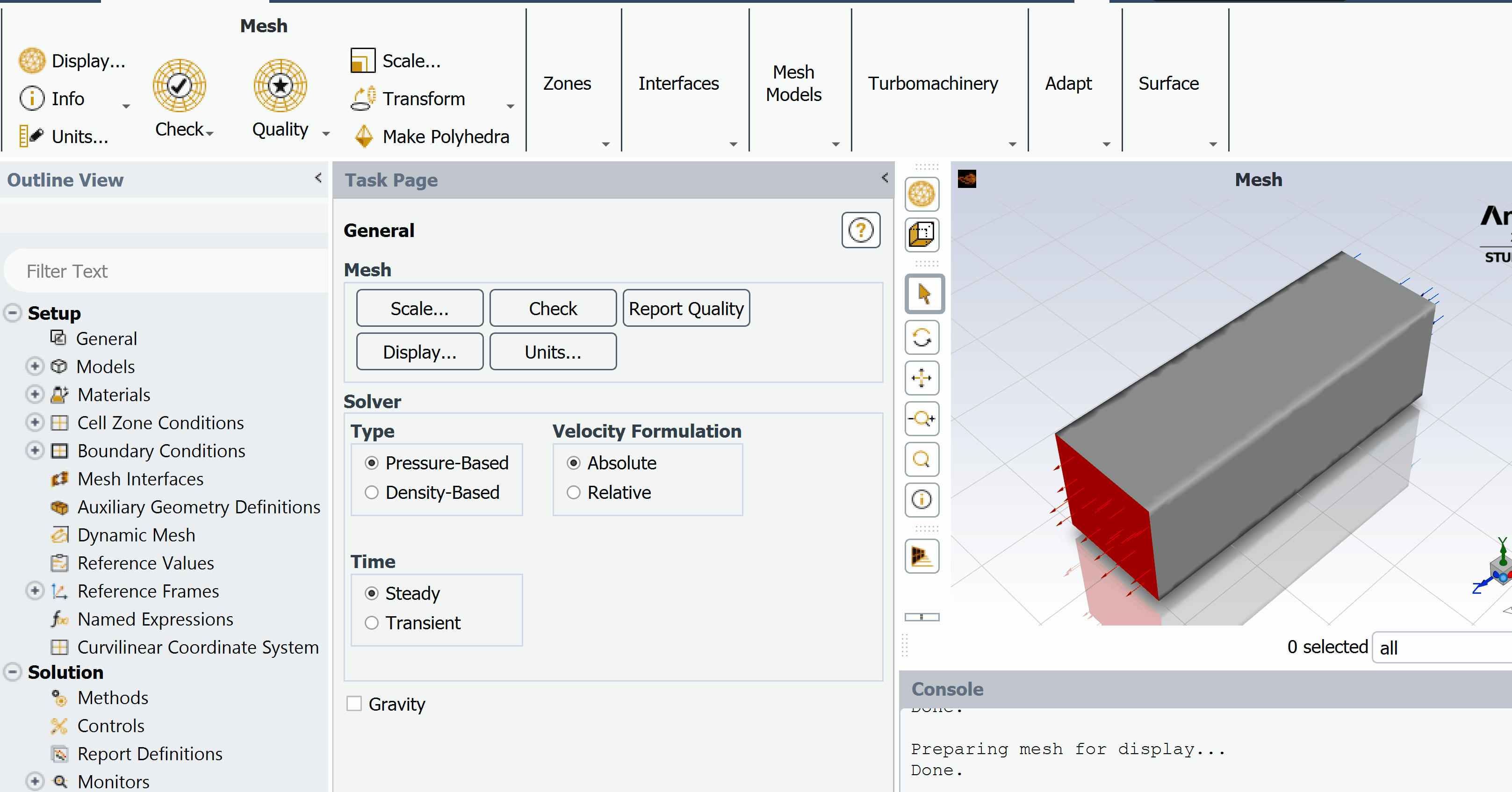Viewport: 1512px width, 792px height.
Task: Open Scale from the ribbon
Action: pos(396,60)
